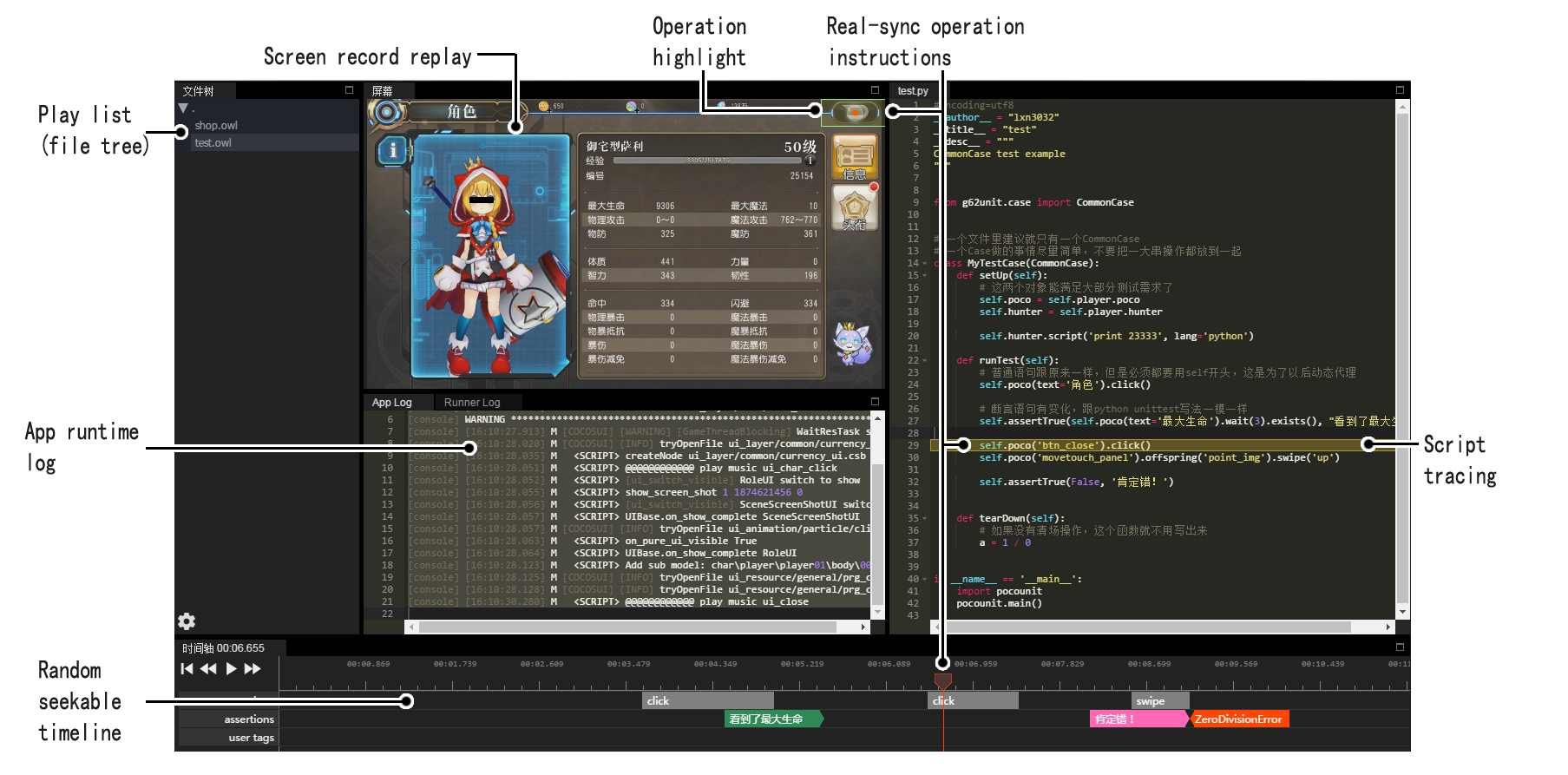Click the first gray click event on timeline

(708, 700)
